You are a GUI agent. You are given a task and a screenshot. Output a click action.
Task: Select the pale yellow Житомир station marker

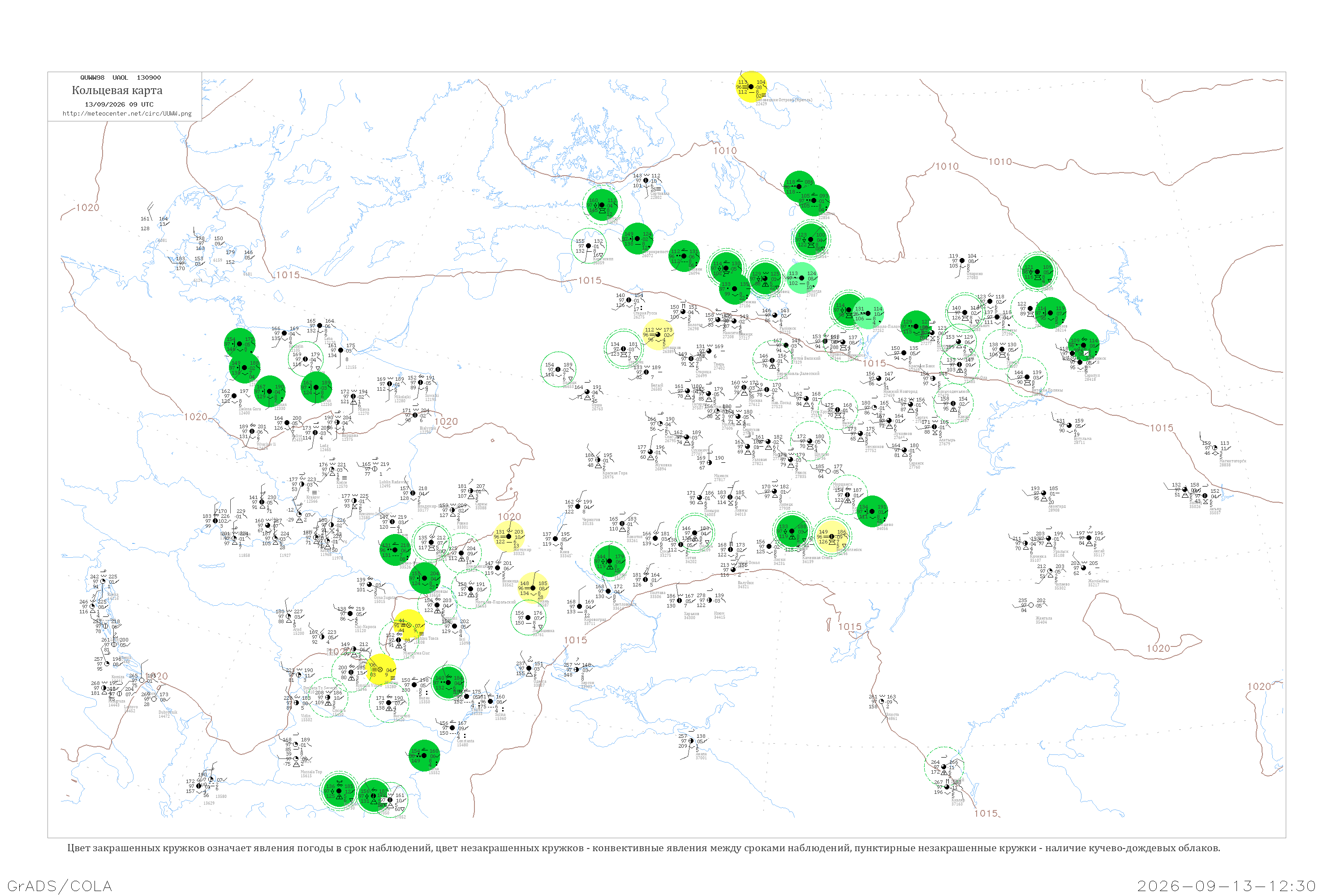[508, 537]
